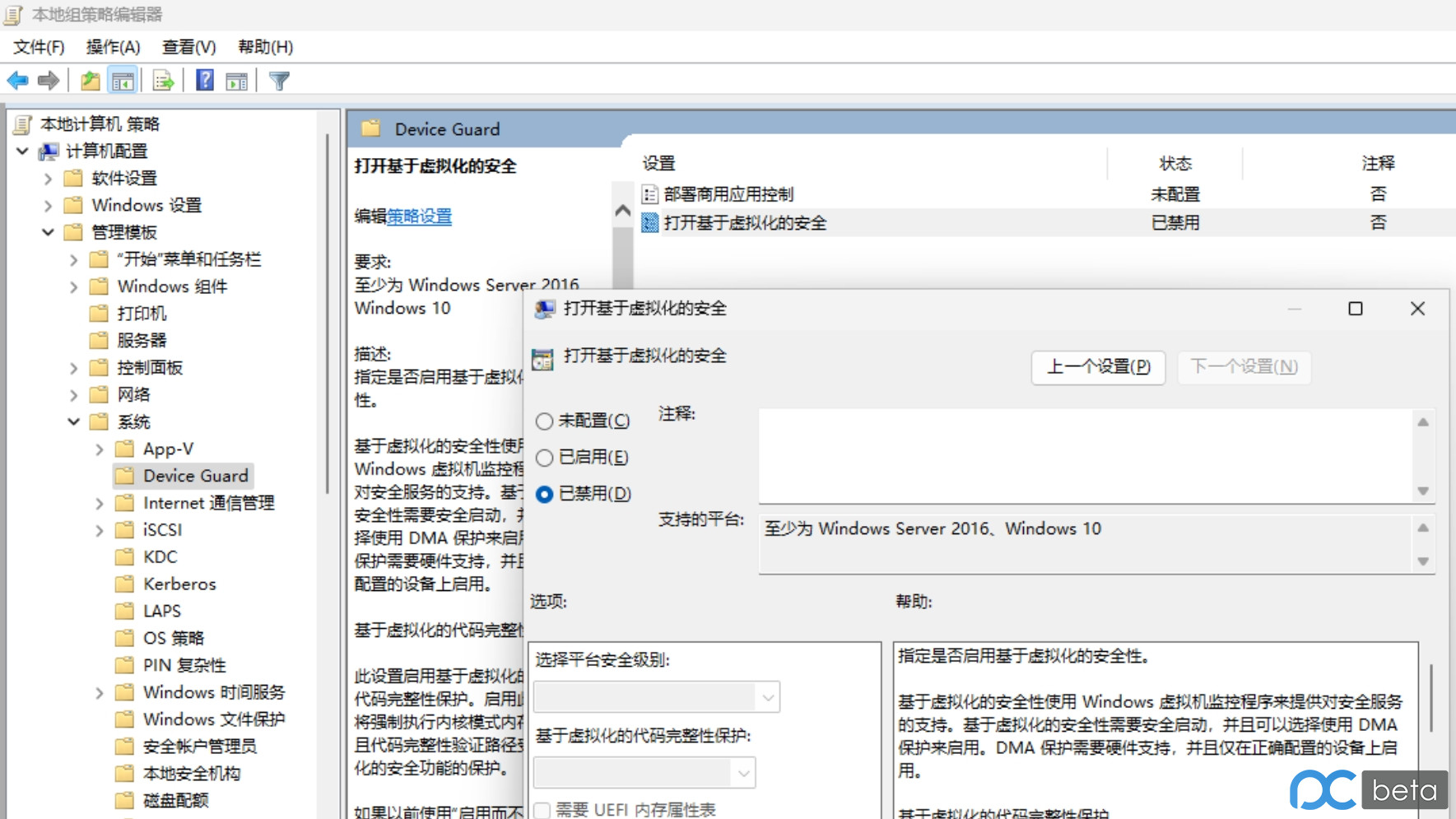Toggle the Show/Hide console tree icon

point(123,81)
